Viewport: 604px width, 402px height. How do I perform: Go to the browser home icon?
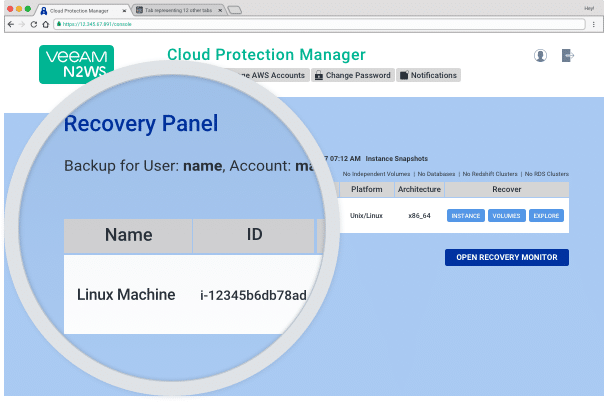pos(45,24)
